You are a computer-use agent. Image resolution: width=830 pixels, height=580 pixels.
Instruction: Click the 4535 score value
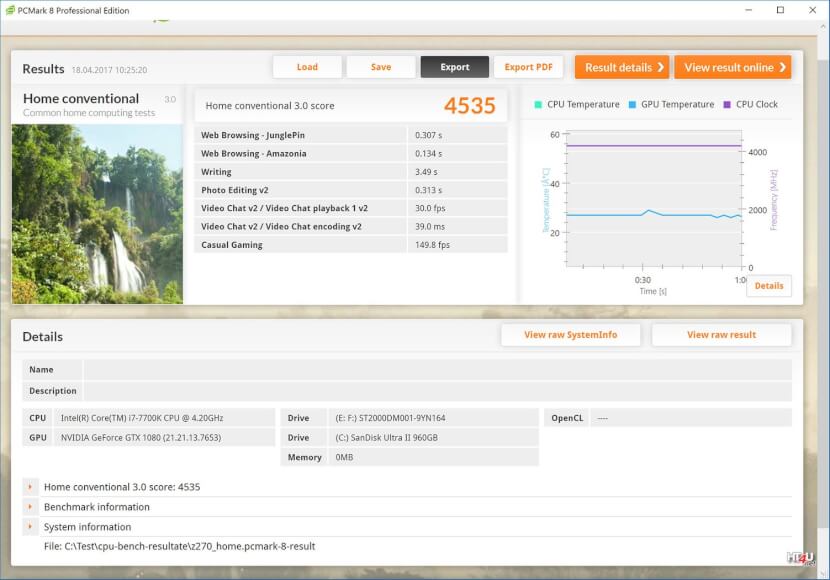tap(470, 106)
